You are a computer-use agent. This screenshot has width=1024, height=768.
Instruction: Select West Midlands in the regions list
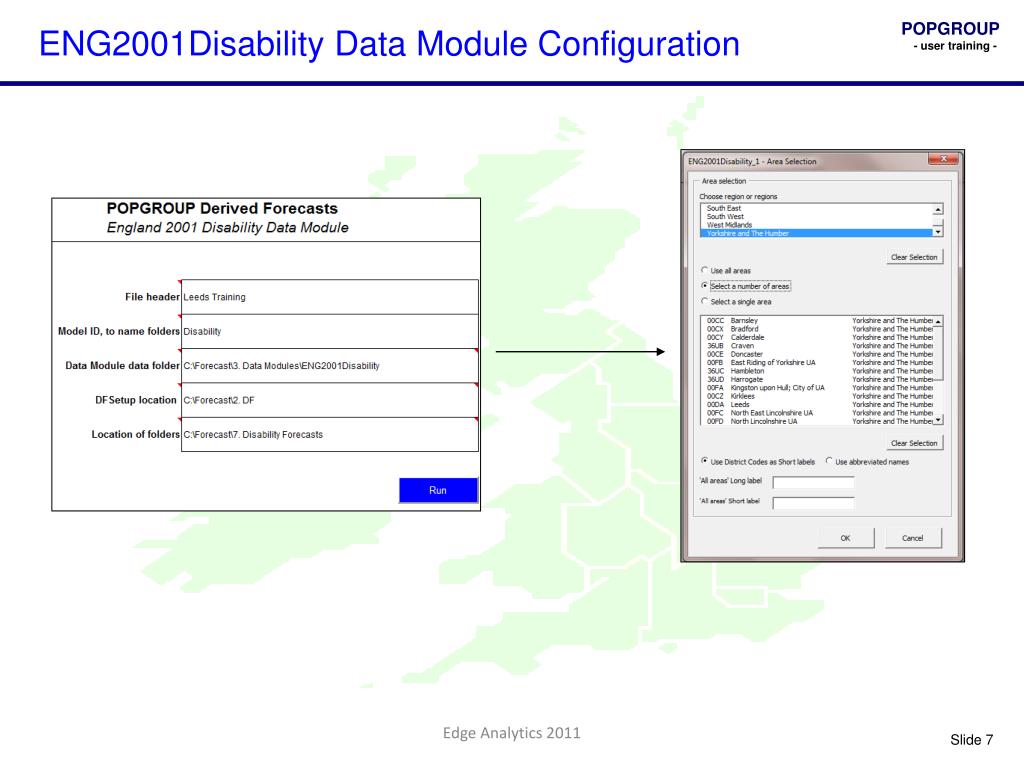[816, 225]
